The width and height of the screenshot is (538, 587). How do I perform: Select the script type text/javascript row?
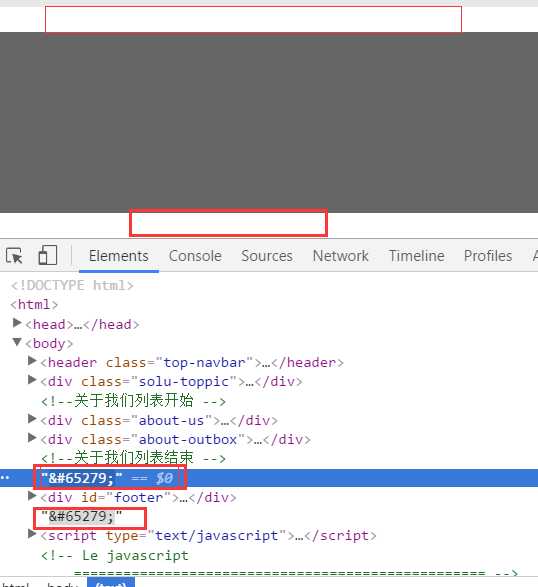tap(209, 535)
